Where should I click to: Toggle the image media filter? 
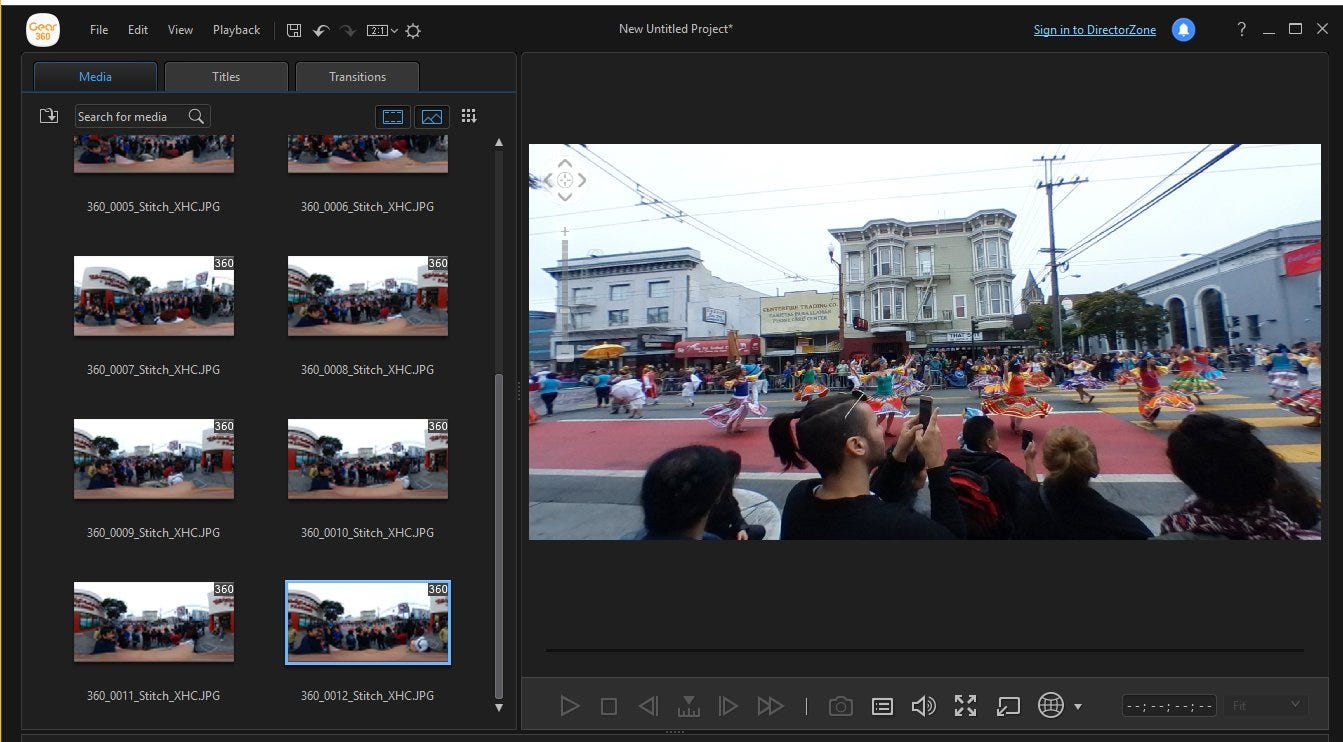pos(432,117)
